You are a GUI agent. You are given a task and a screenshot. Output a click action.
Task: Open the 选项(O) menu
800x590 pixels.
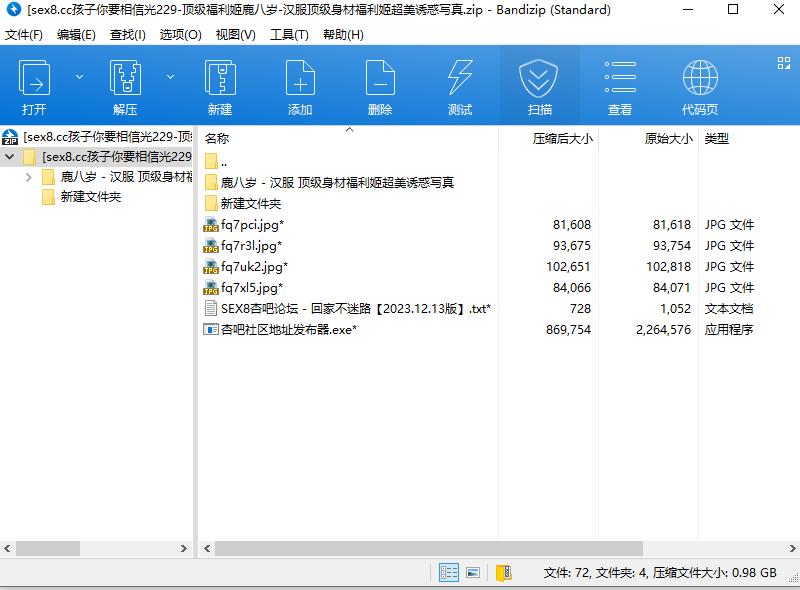(x=181, y=35)
